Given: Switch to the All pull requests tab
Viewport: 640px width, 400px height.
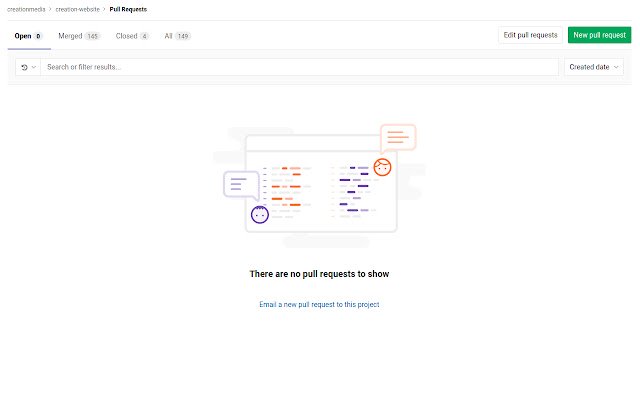Looking at the screenshot, I should [x=177, y=36].
